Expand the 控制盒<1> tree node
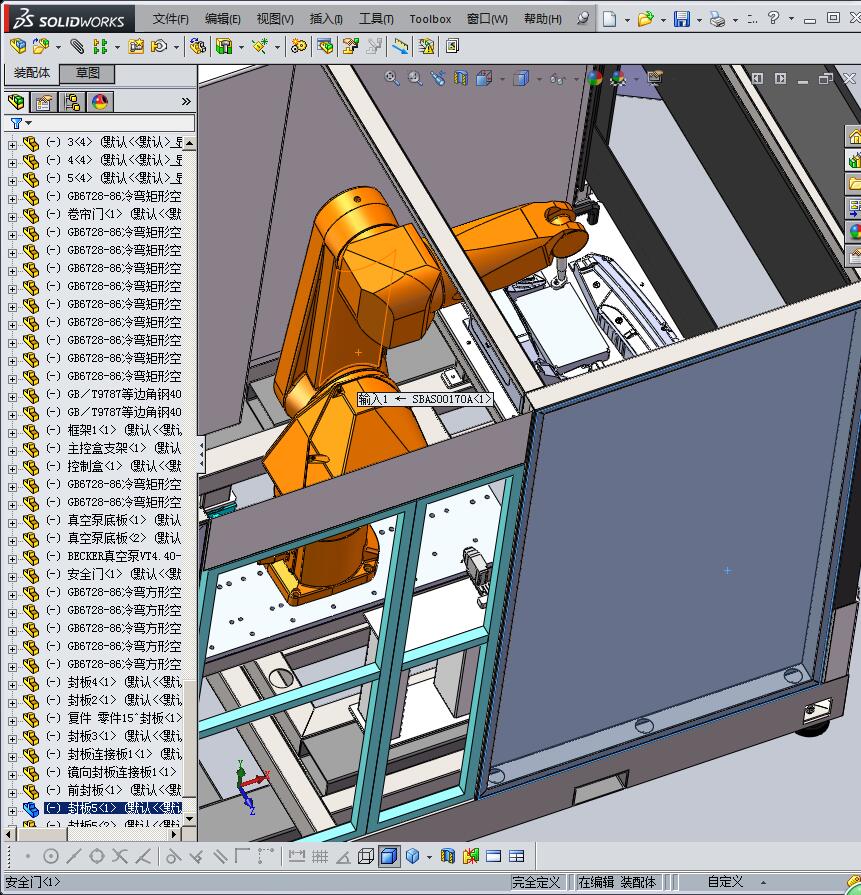Image resolution: width=861 pixels, height=895 pixels. pos(12,469)
